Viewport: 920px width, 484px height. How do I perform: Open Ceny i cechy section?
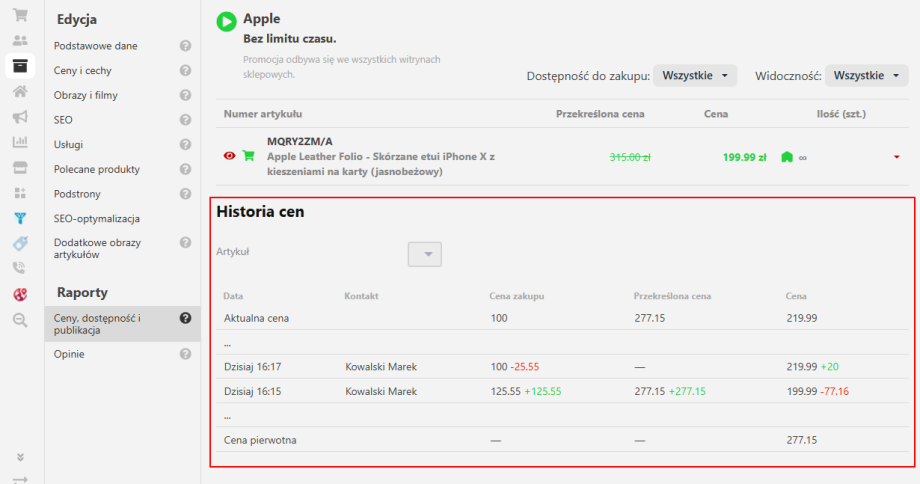click(83, 70)
